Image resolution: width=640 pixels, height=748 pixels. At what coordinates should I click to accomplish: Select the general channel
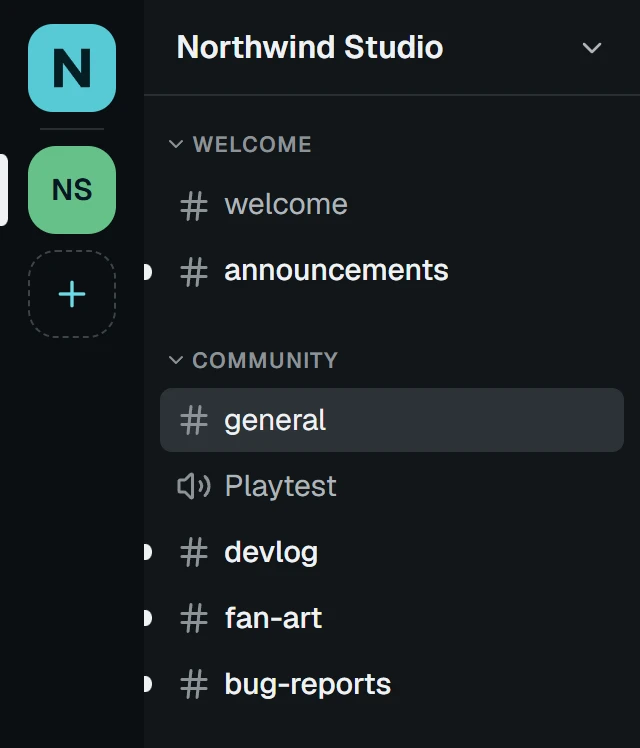pyautogui.click(x=392, y=420)
